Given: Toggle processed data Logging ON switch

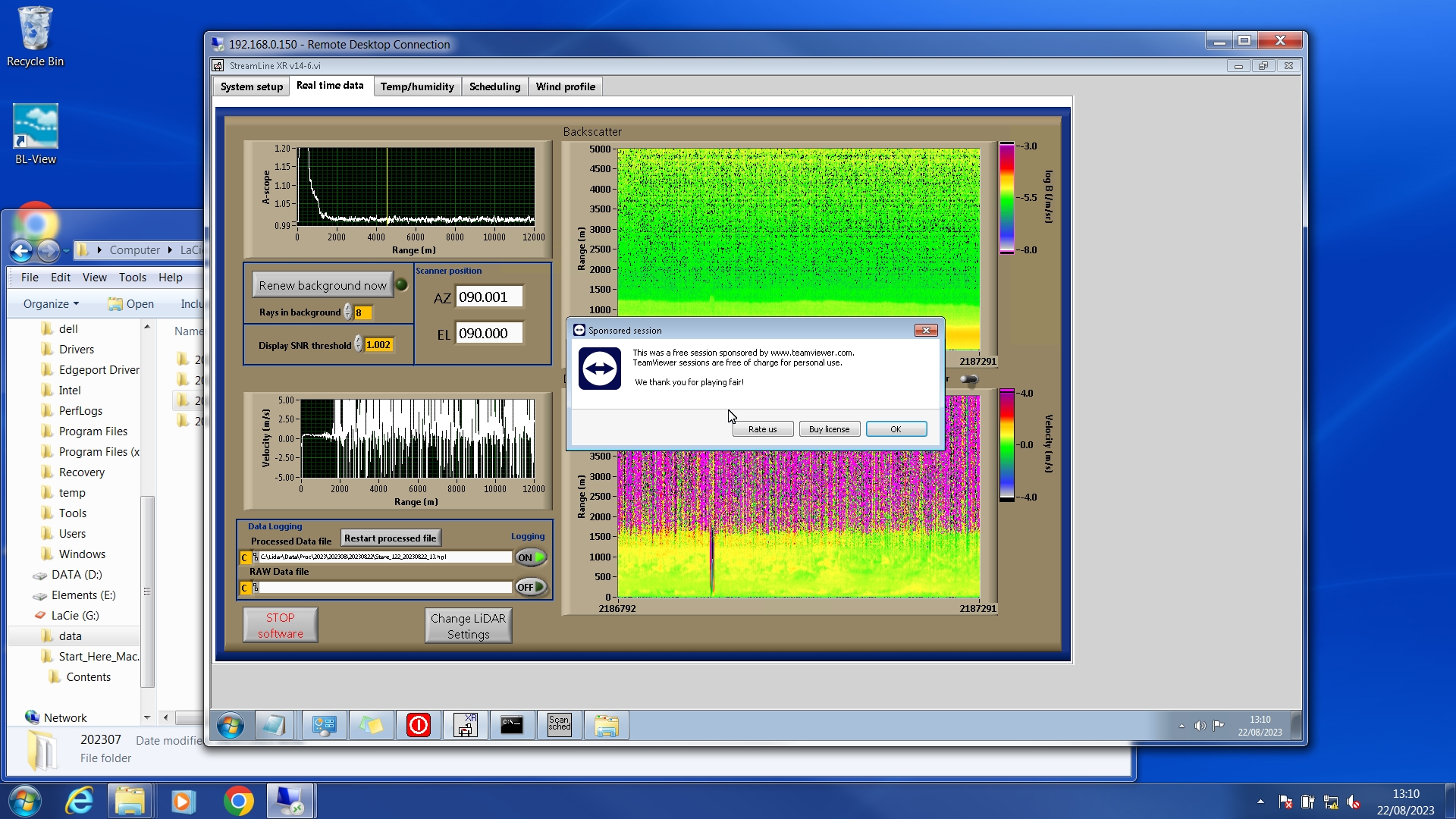Looking at the screenshot, I should 531,557.
